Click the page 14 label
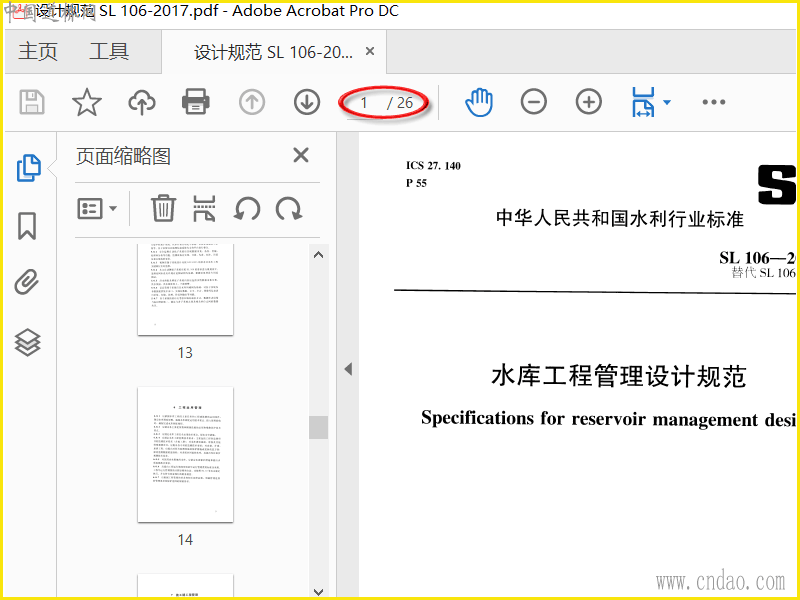800x600 pixels. 185,540
